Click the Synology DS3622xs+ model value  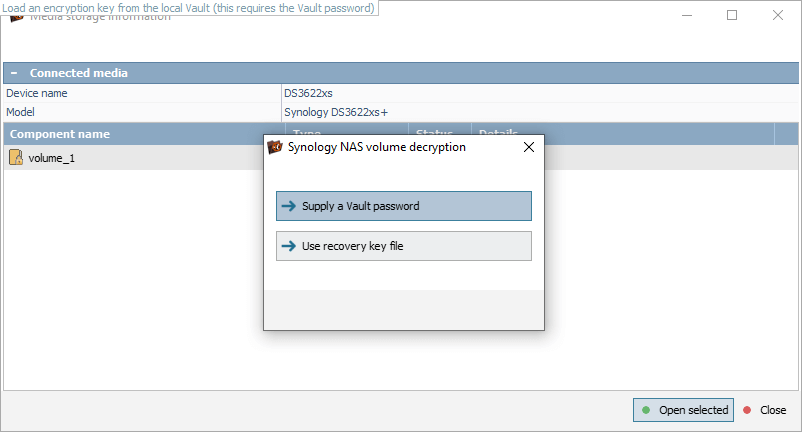[336, 112]
